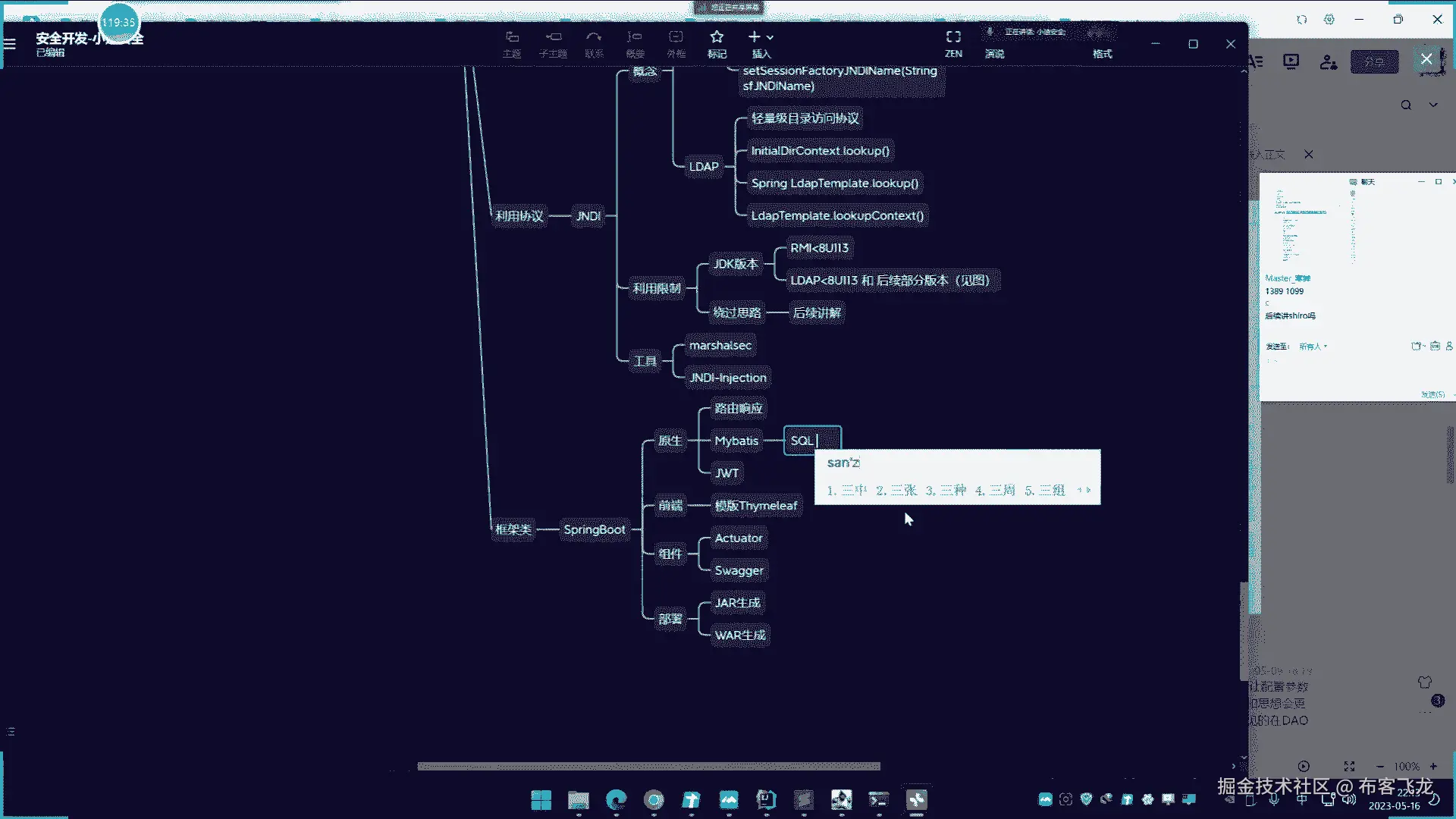Screen dimensions: 1456x819
Task: Expand the chevron beside the search icon
Action: (1433, 105)
